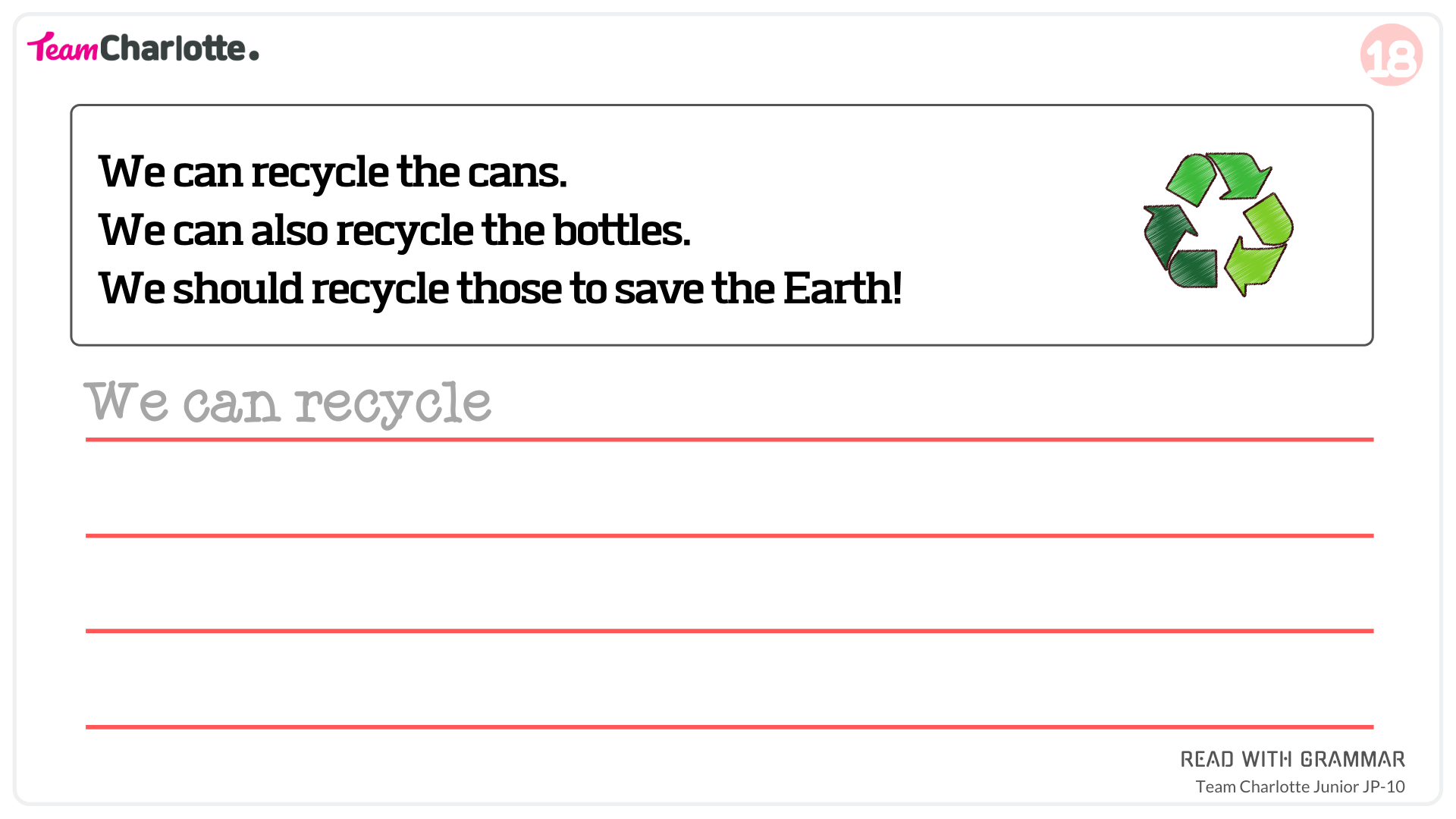The height and width of the screenshot is (819, 1456).
Task: Click the 'READ WITH GRAMMAR' footer title
Action: pyautogui.click(x=1293, y=759)
